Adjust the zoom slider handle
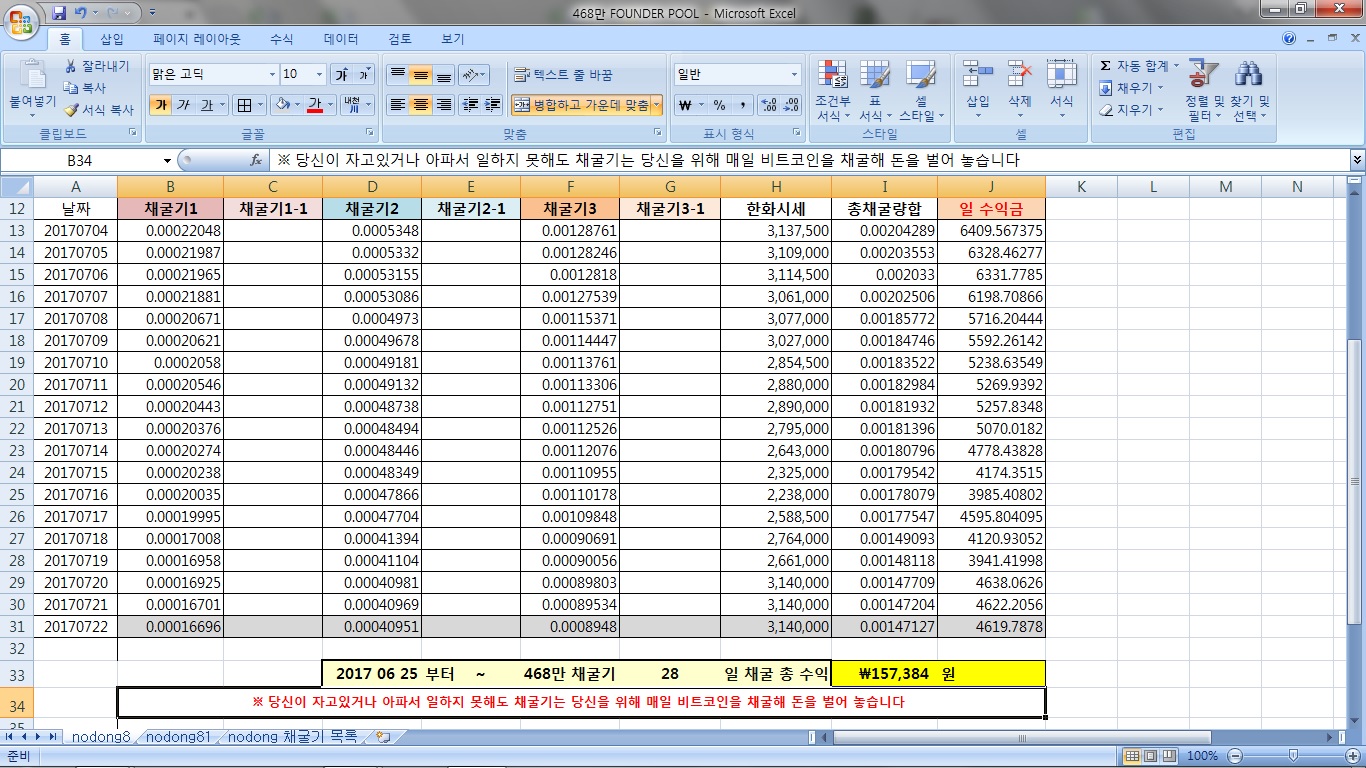Screen dimensions: 1366x768 tap(1293, 756)
